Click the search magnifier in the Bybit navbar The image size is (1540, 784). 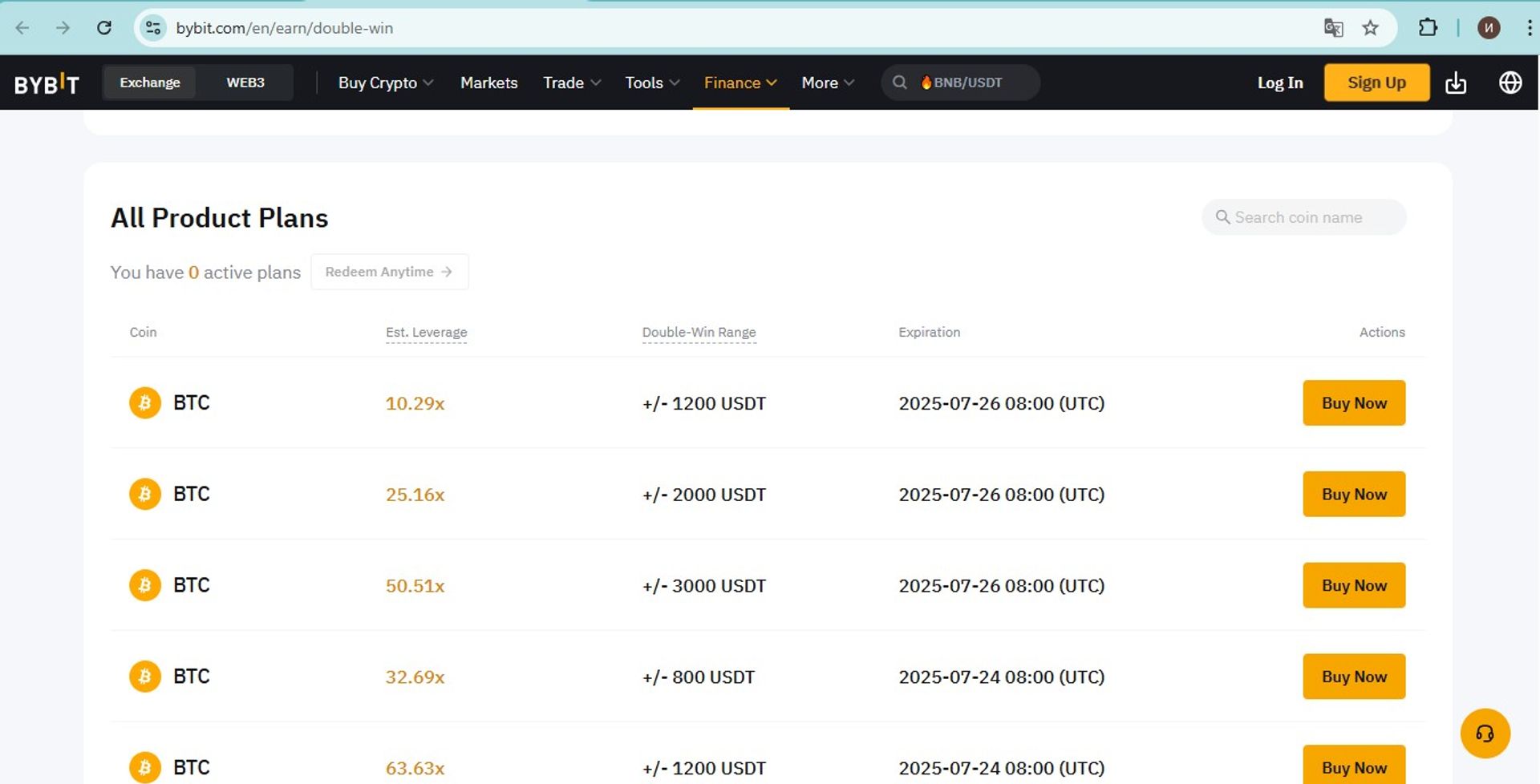click(900, 83)
